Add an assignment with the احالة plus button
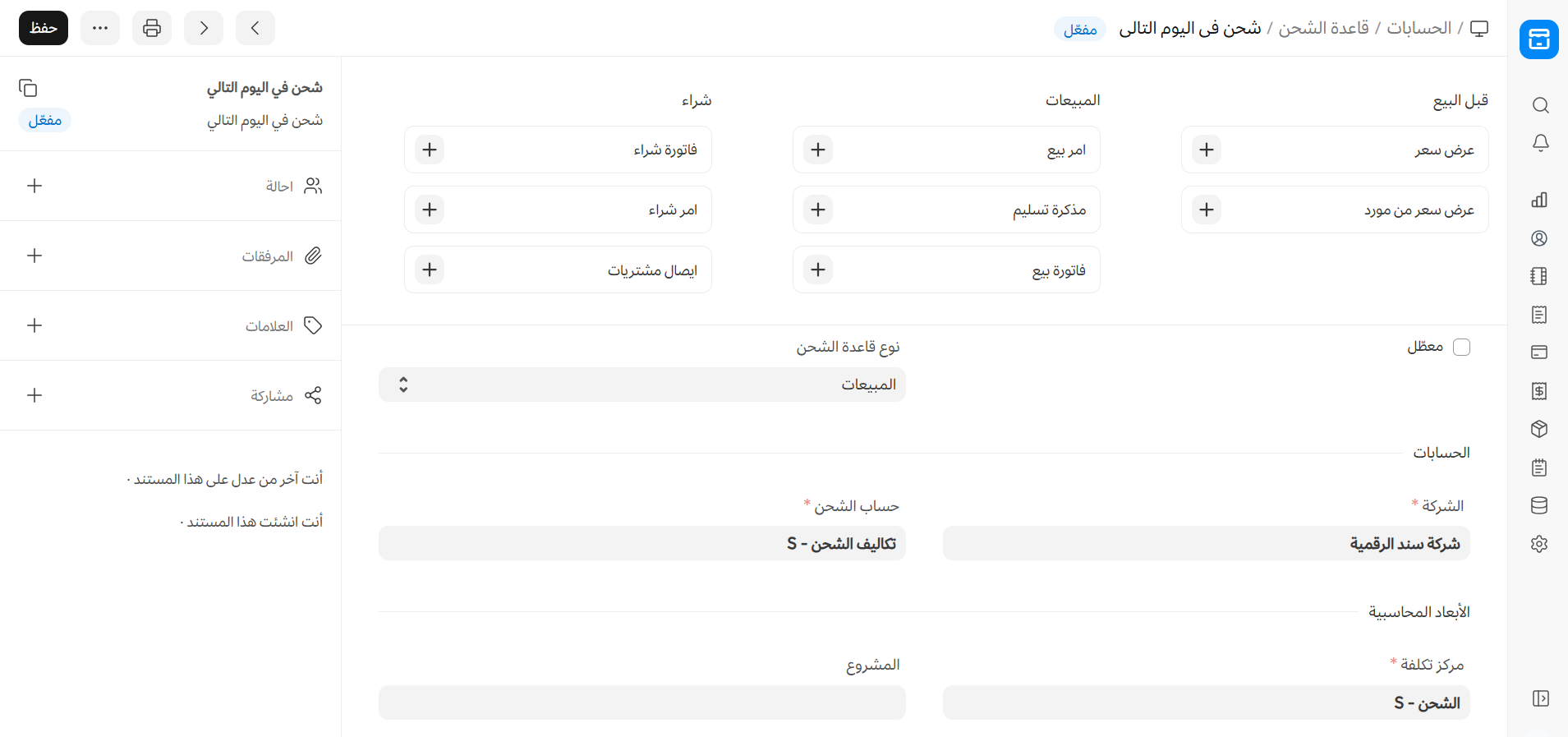This screenshot has height=737, width=1568. coord(34,186)
